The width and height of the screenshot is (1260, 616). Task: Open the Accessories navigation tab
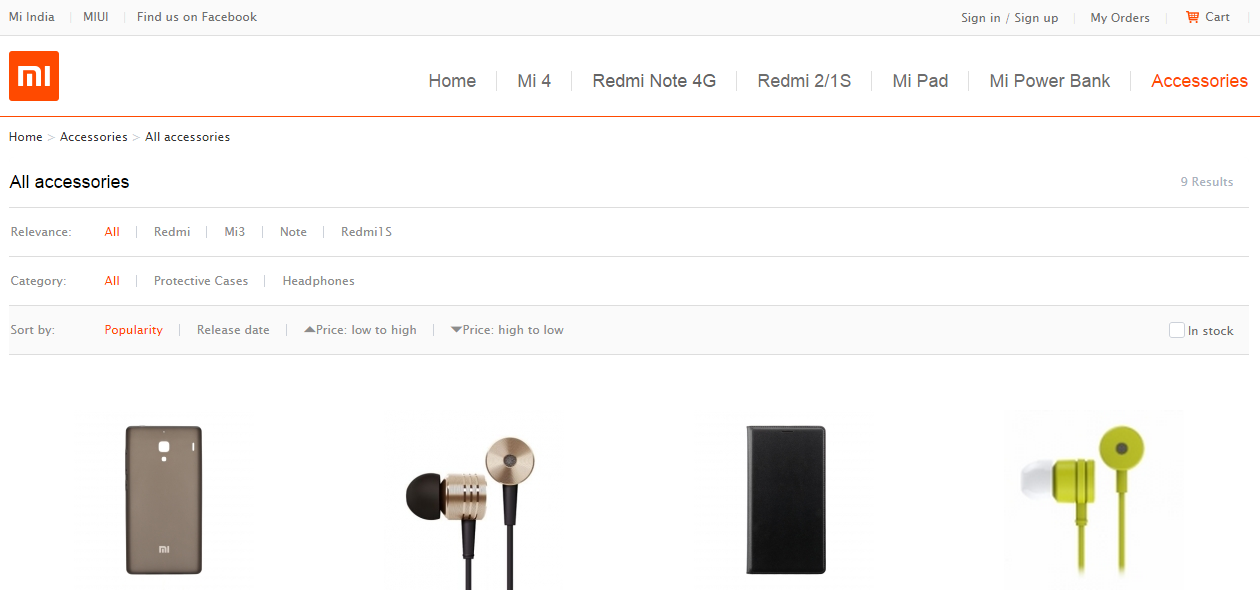pos(1199,81)
